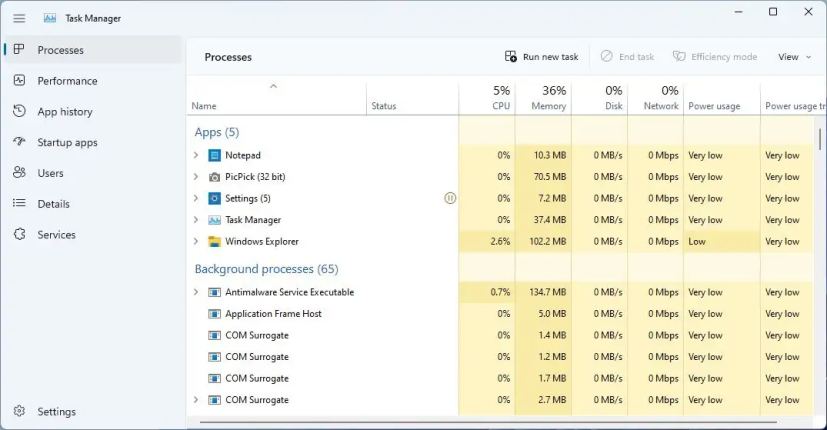Click the Notepad app icon

pyautogui.click(x=214, y=155)
